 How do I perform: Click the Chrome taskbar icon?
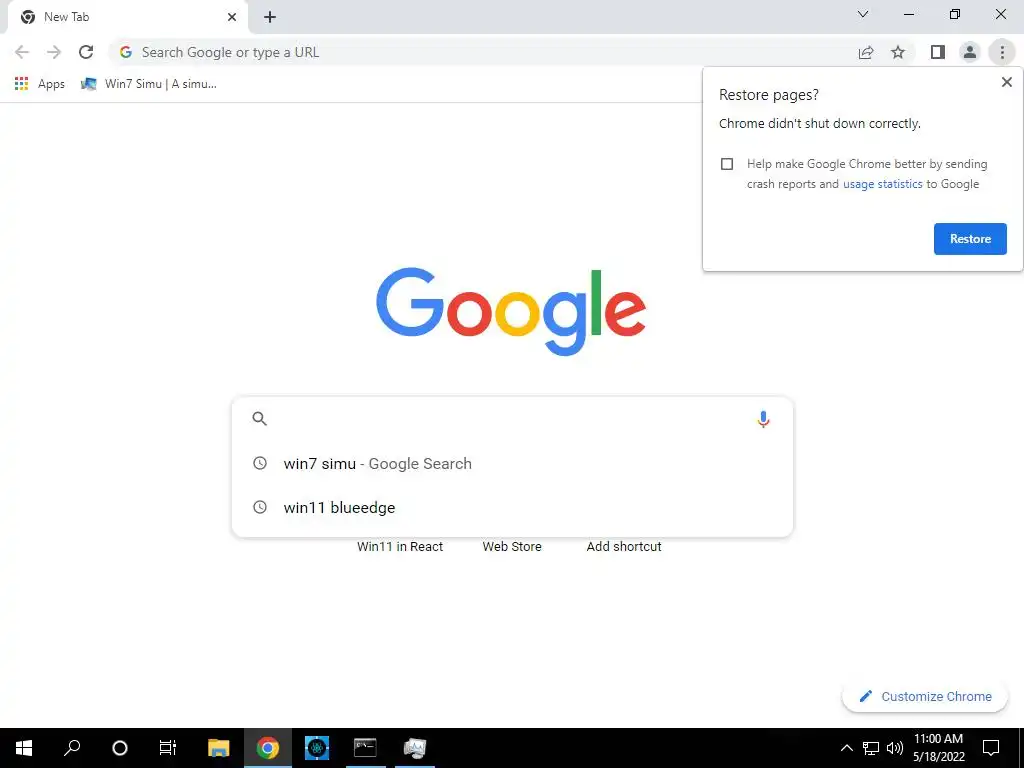pos(268,748)
